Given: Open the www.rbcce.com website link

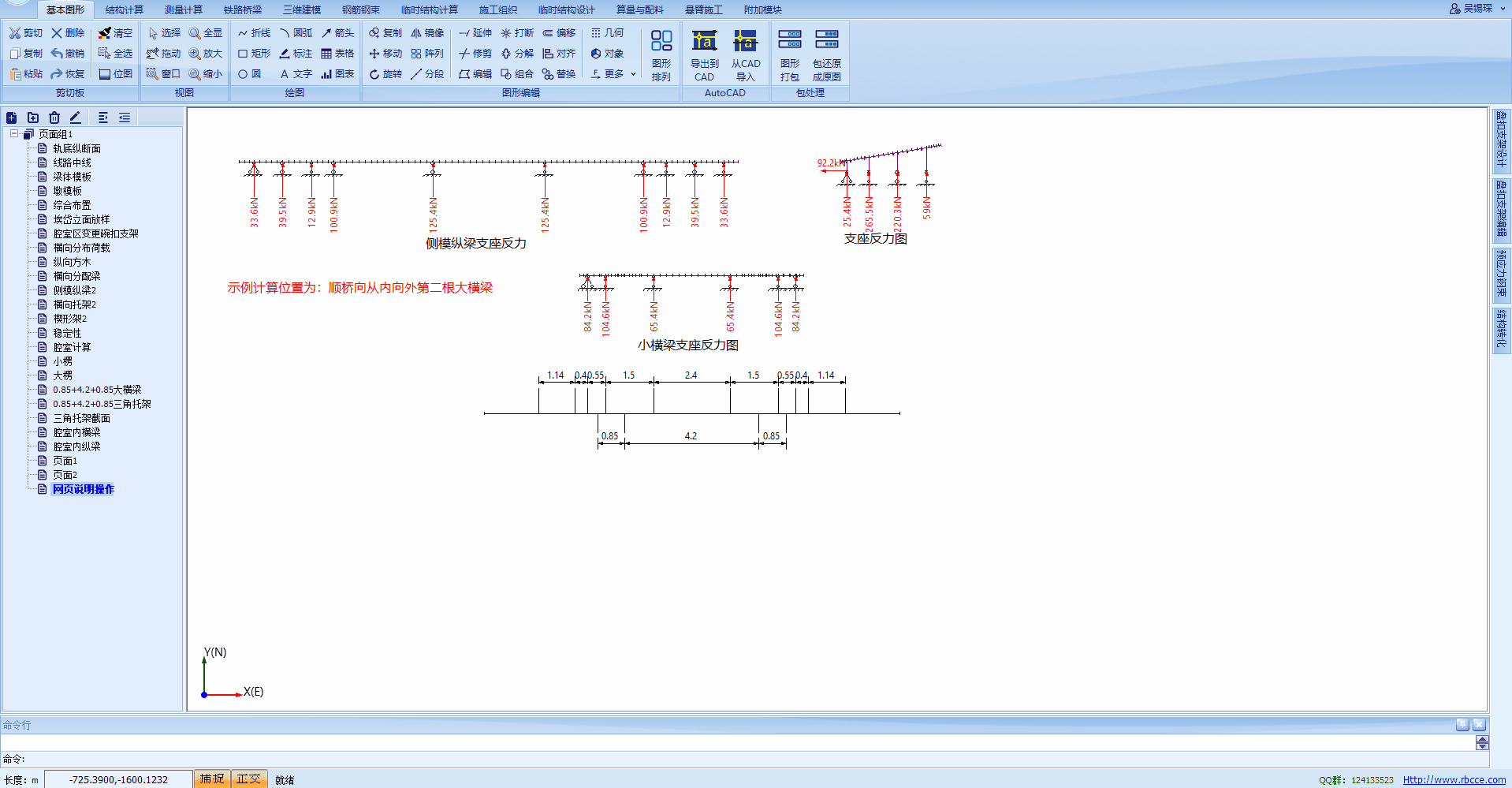Looking at the screenshot, I should click(1454, 780).
